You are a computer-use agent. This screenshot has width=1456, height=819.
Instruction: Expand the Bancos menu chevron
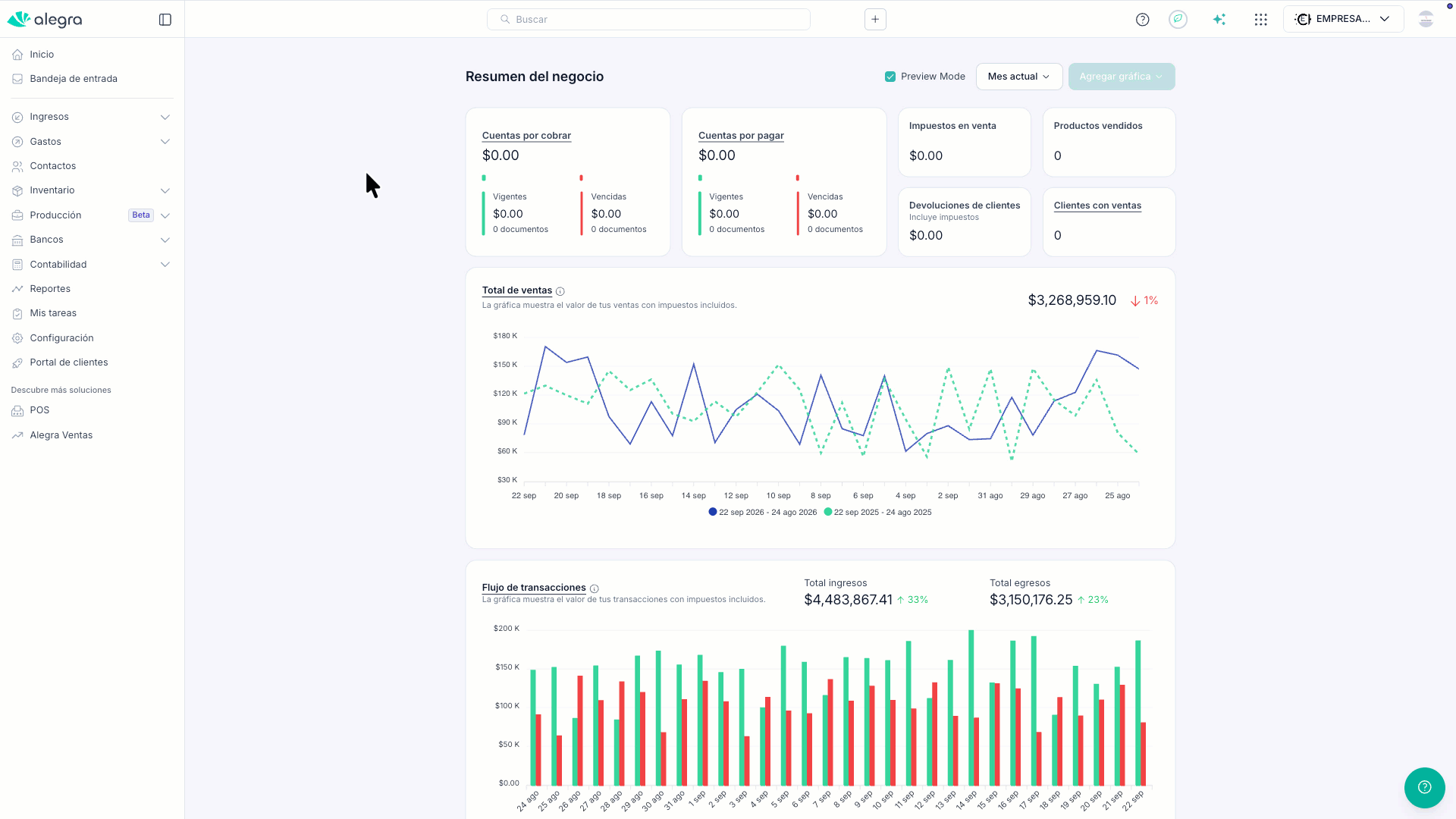(165, 240)
